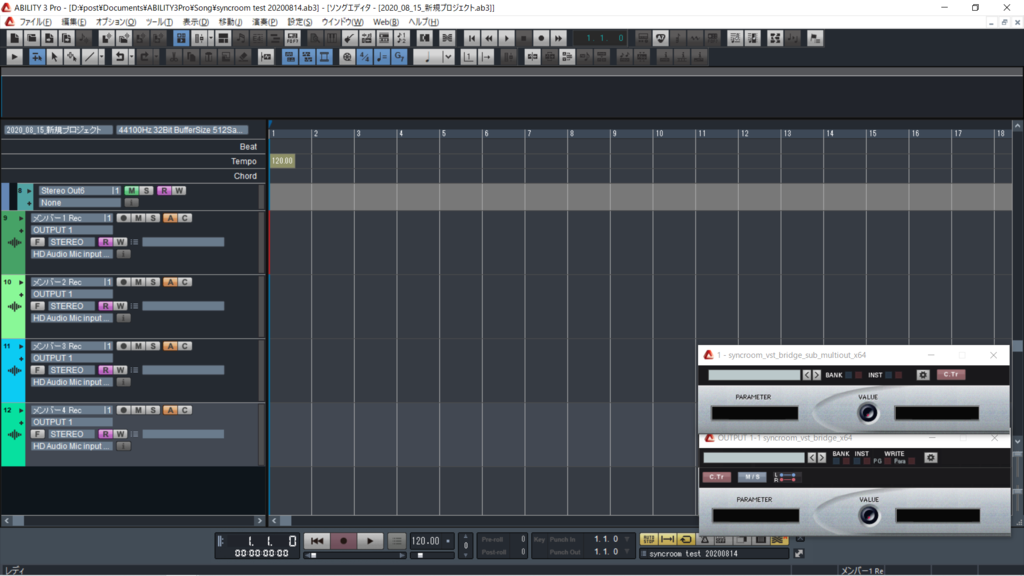Toggle the 4/4 beat track icon
The width and height of the screenshot is (1024, 576).
(364, 57)
